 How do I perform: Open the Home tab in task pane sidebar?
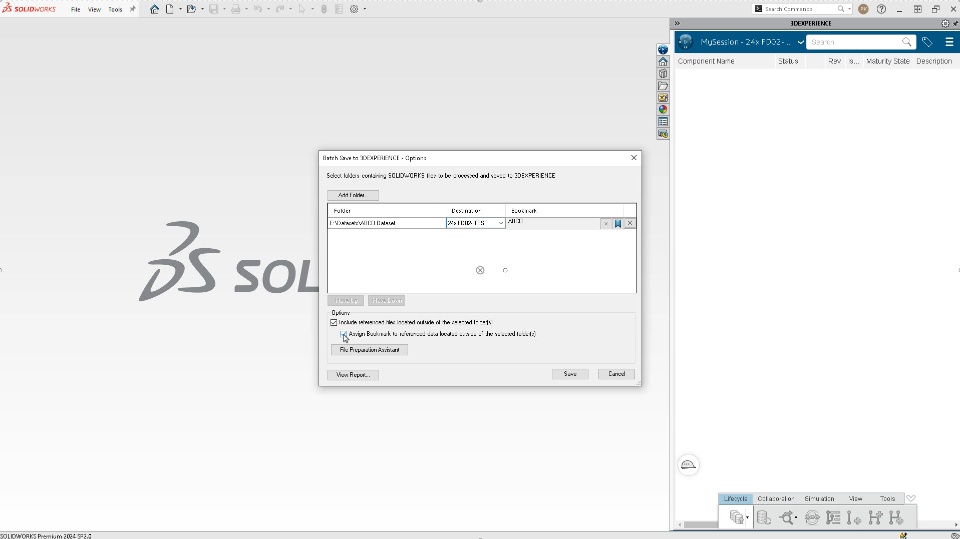662,62
